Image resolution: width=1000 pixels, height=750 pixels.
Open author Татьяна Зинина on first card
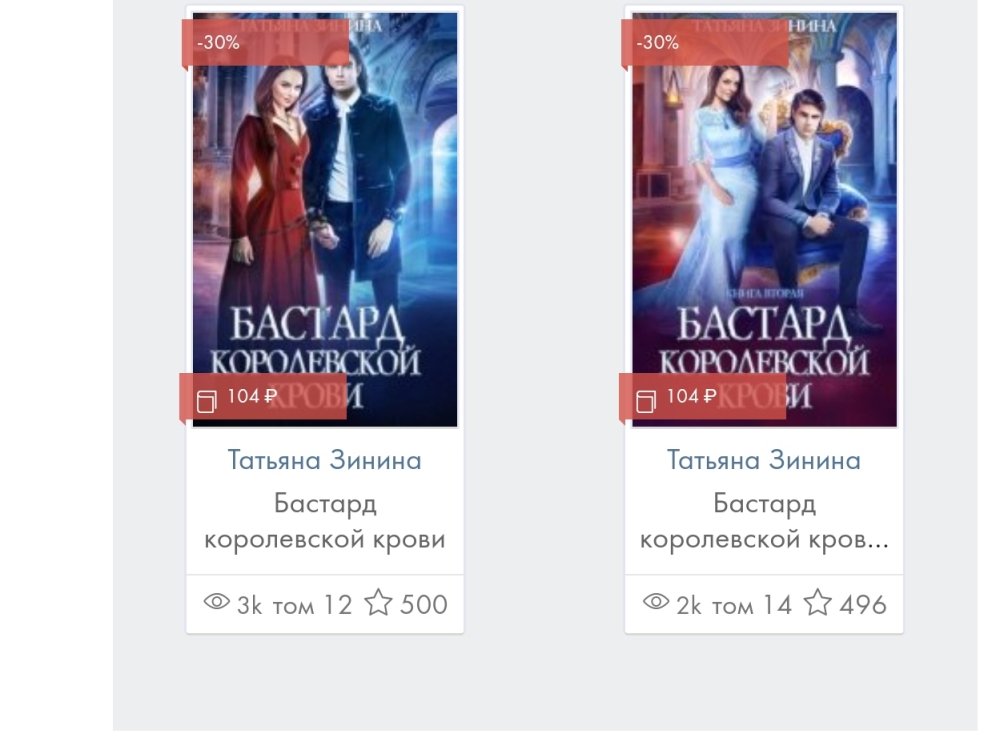pos(325,460)
